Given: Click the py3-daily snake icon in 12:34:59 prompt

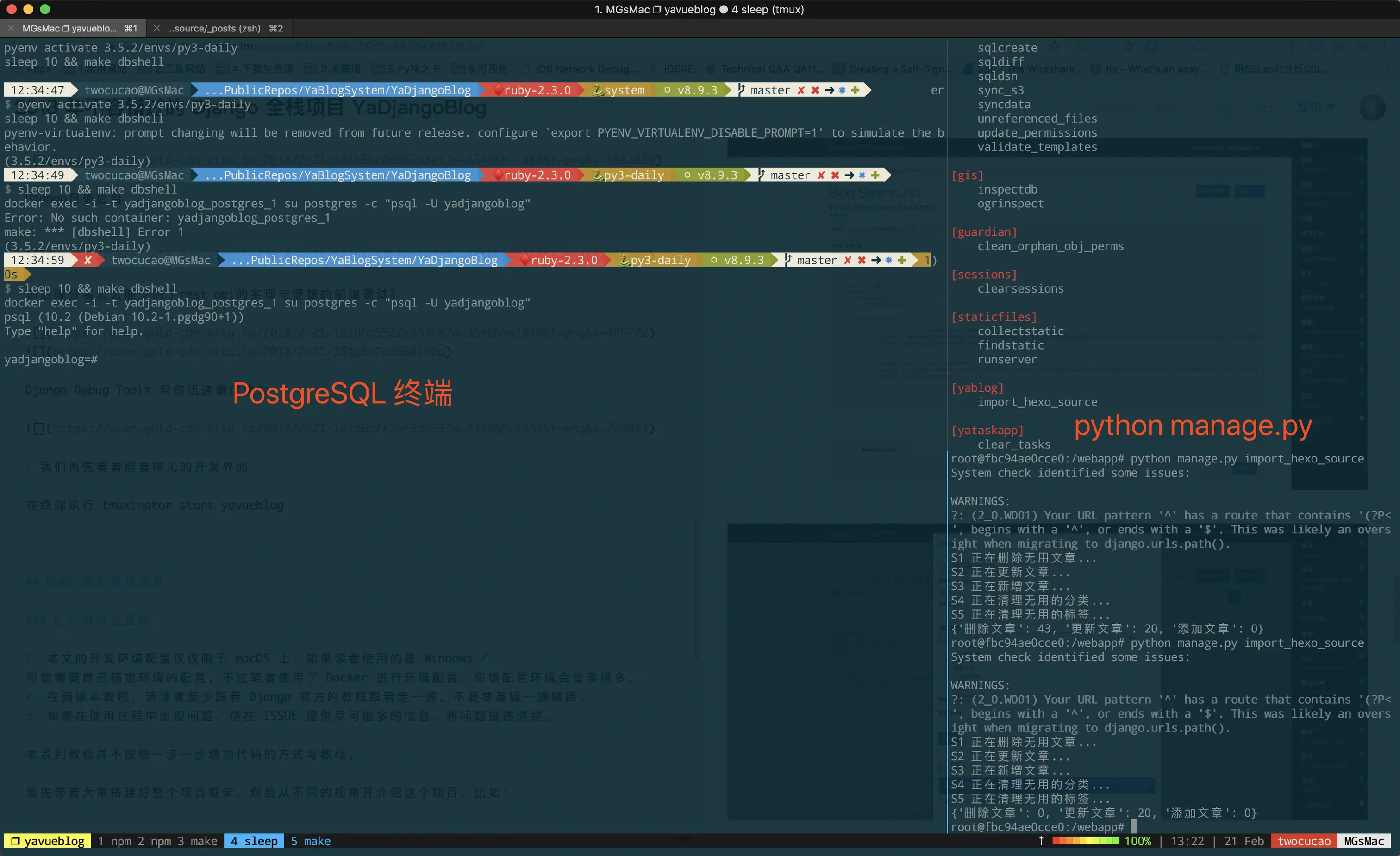Looking at the screenshot, I should click(624, 260).
